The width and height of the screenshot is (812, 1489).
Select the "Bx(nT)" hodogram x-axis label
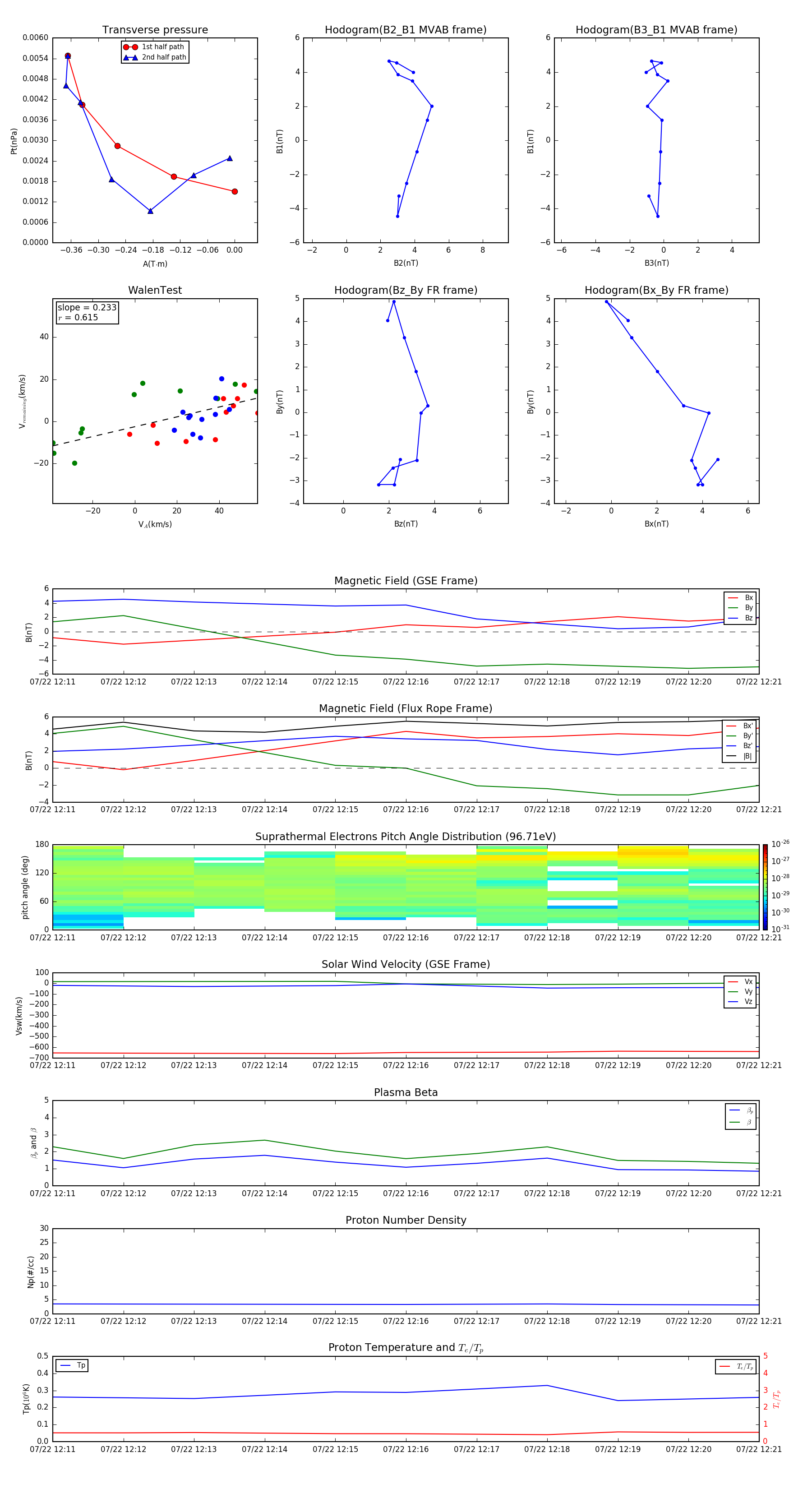pos(656,524)
